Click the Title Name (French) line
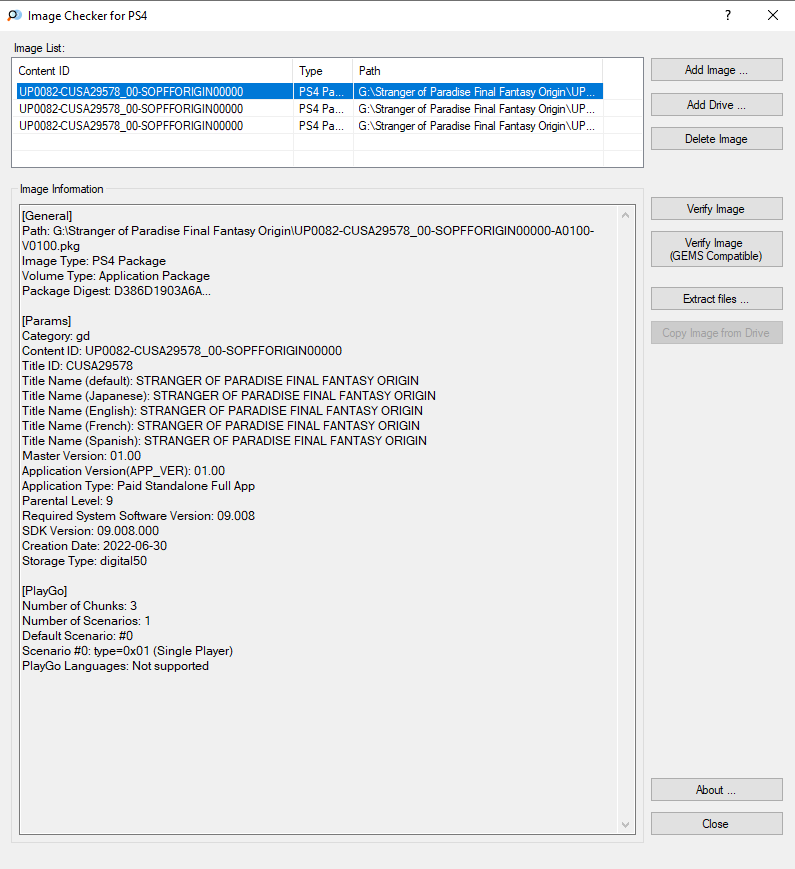 [x=221, y=425]
